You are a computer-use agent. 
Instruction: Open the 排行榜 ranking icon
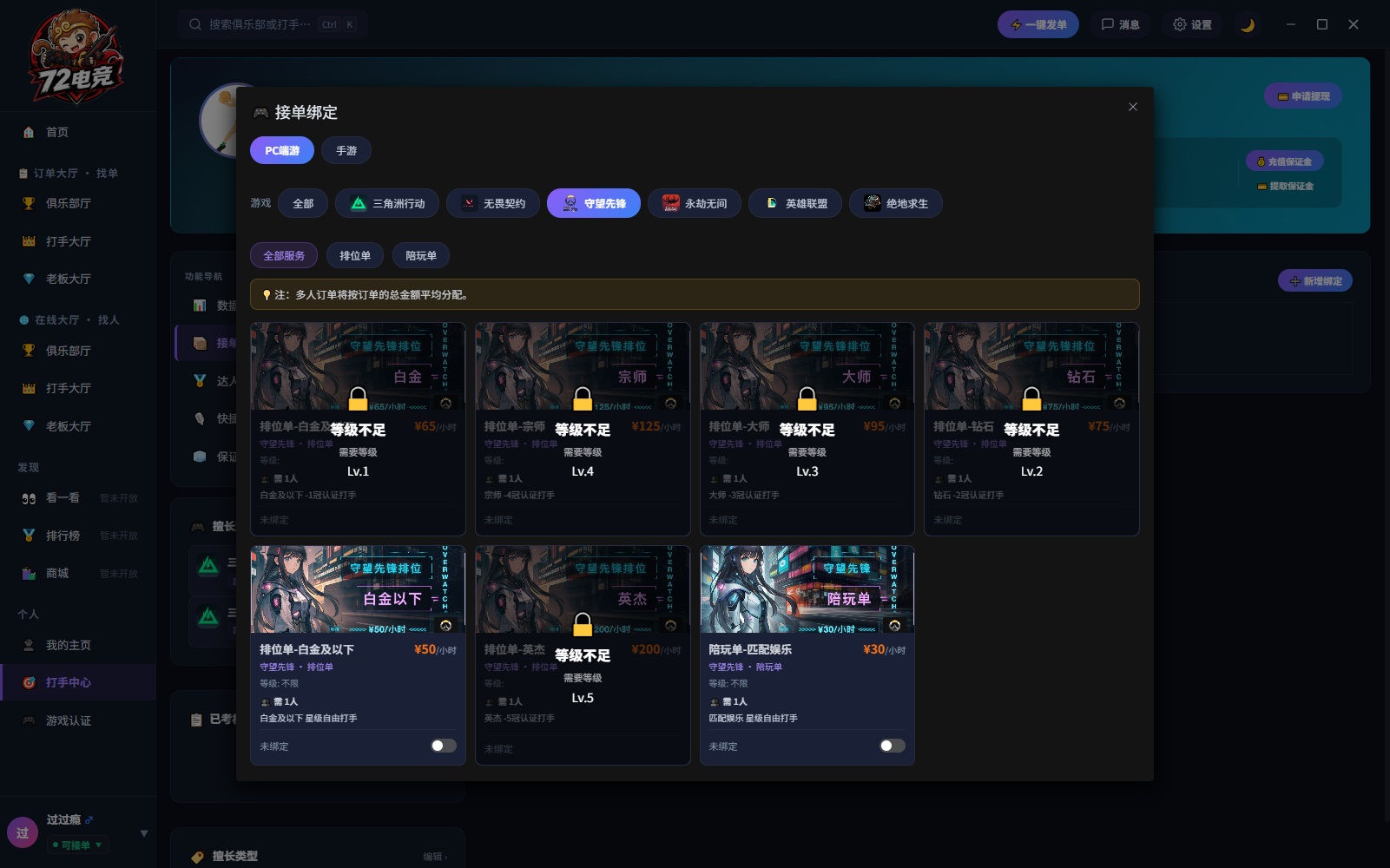click(x=29, y=536)
